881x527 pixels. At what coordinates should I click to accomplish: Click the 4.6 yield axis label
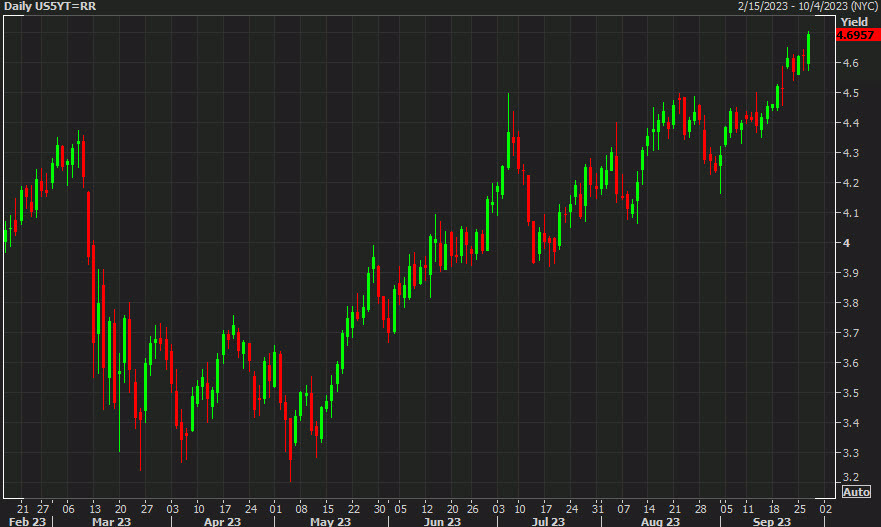[x=851, y=63]
